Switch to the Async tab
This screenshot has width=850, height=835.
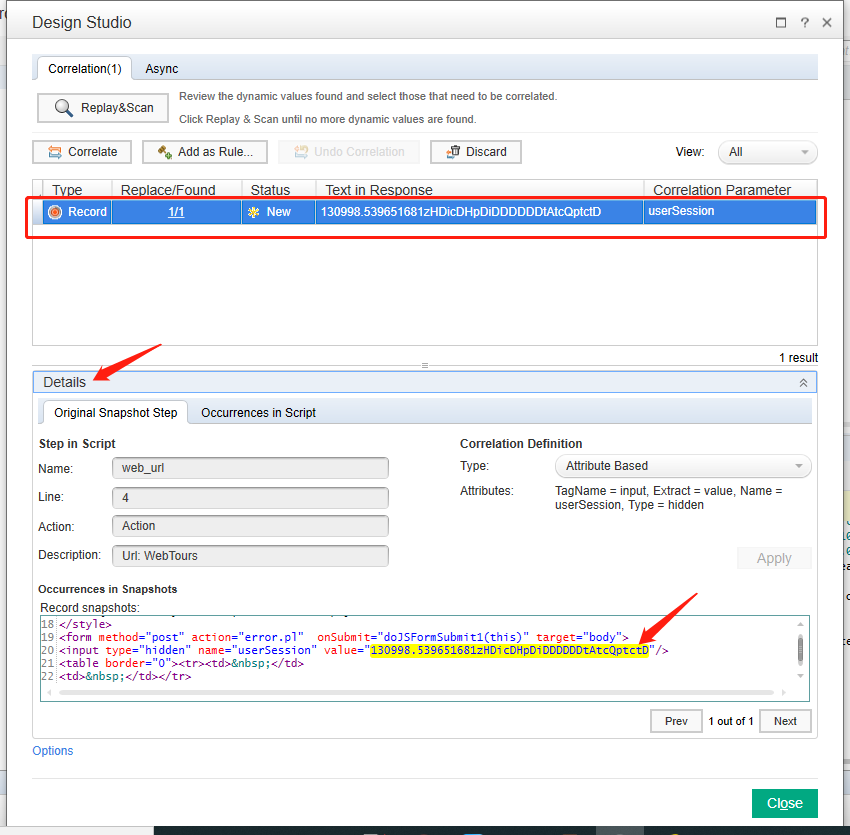tap(162, 69)
